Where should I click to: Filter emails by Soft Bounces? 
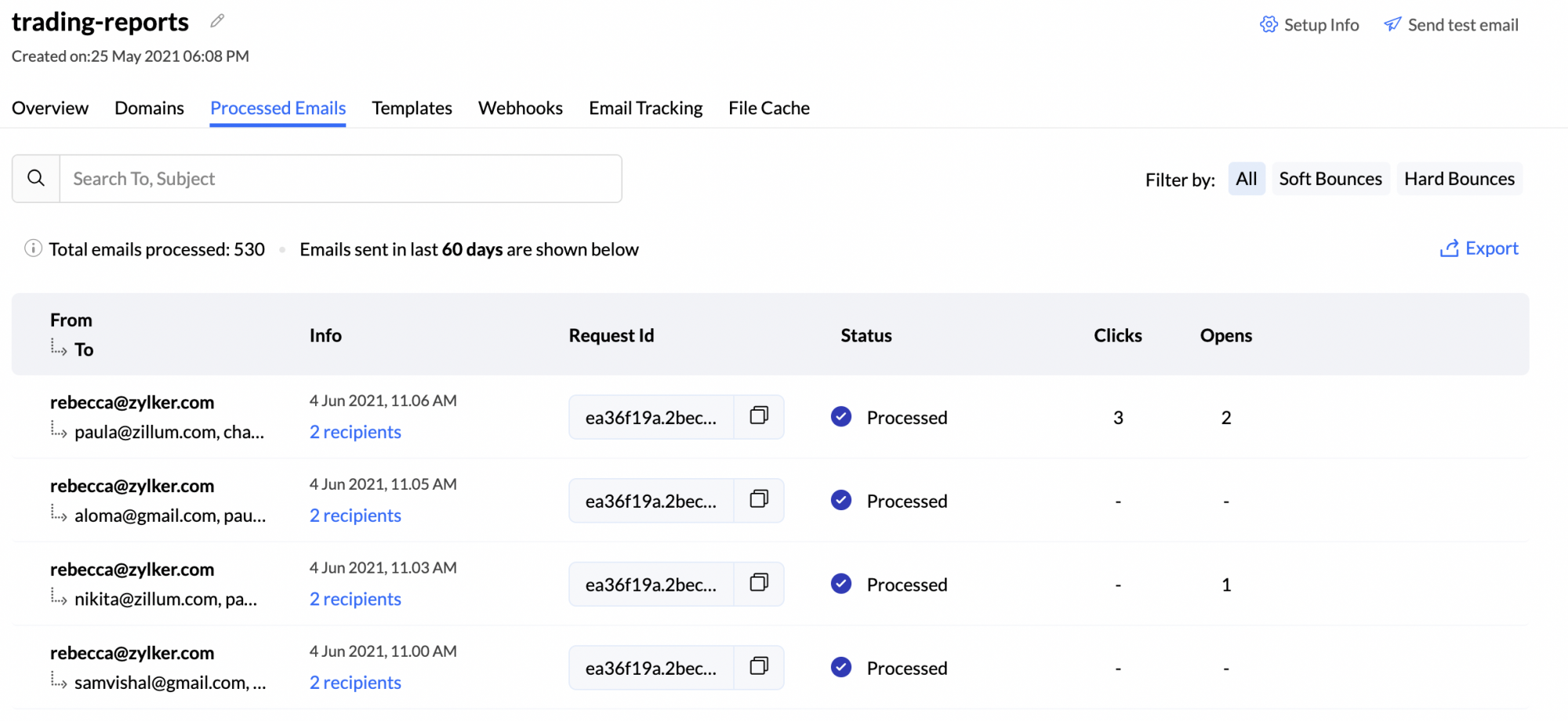tap(1330, 179)
